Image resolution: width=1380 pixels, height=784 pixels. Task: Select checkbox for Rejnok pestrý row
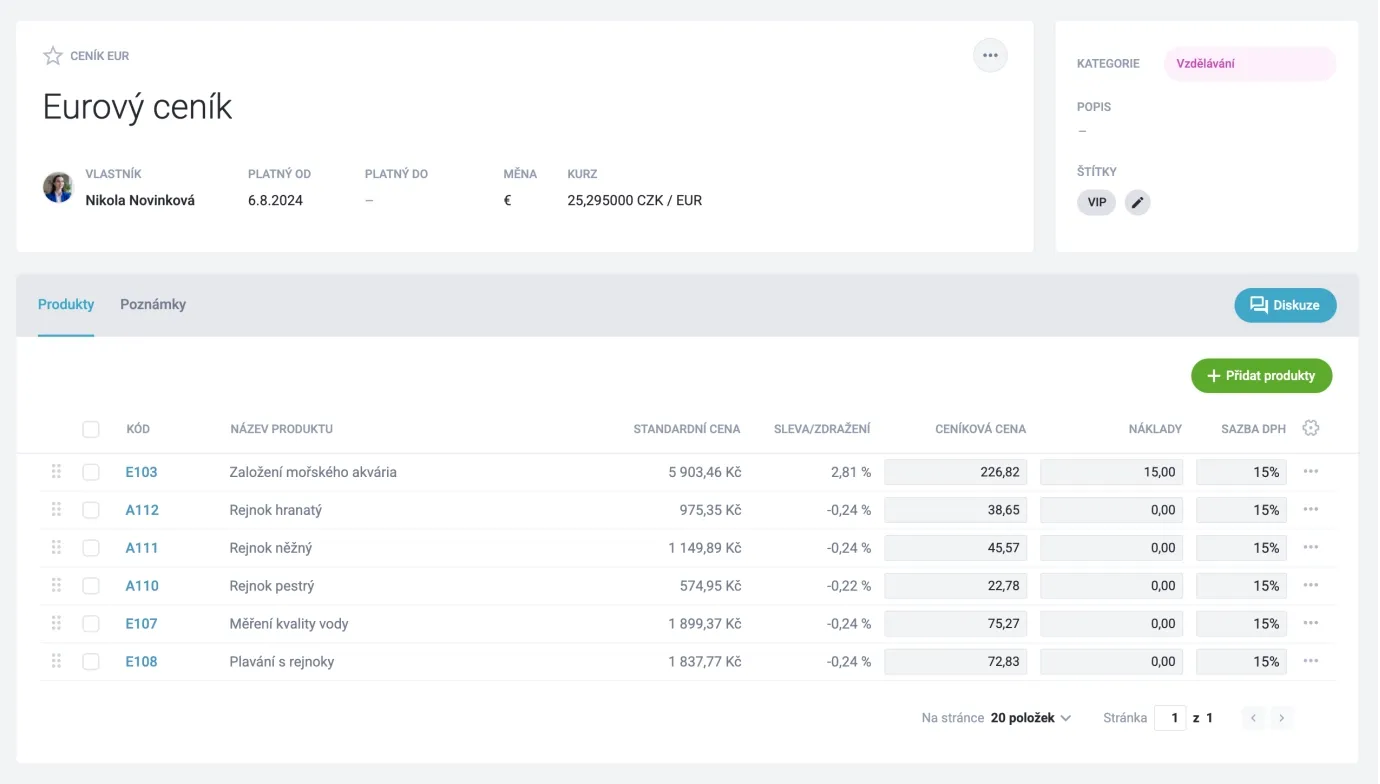(x=91, y=586)
